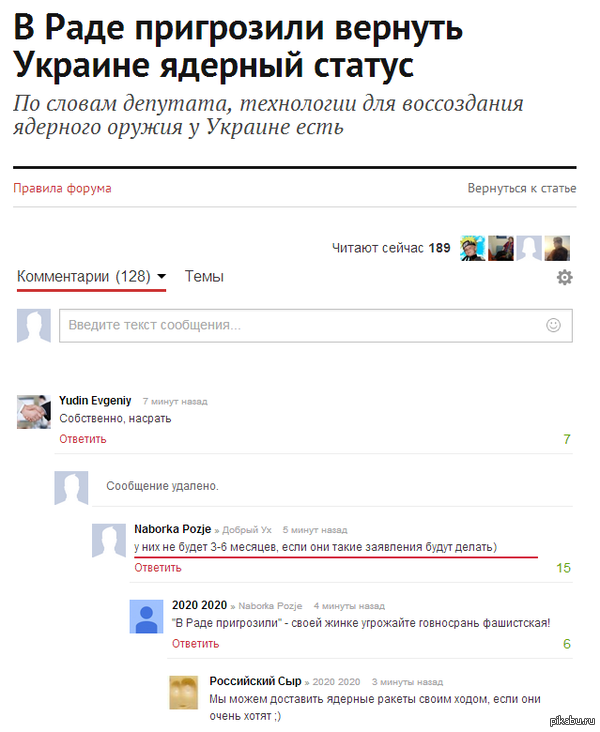Click the rating 15 on Naborka Pozje's comment

563,568
